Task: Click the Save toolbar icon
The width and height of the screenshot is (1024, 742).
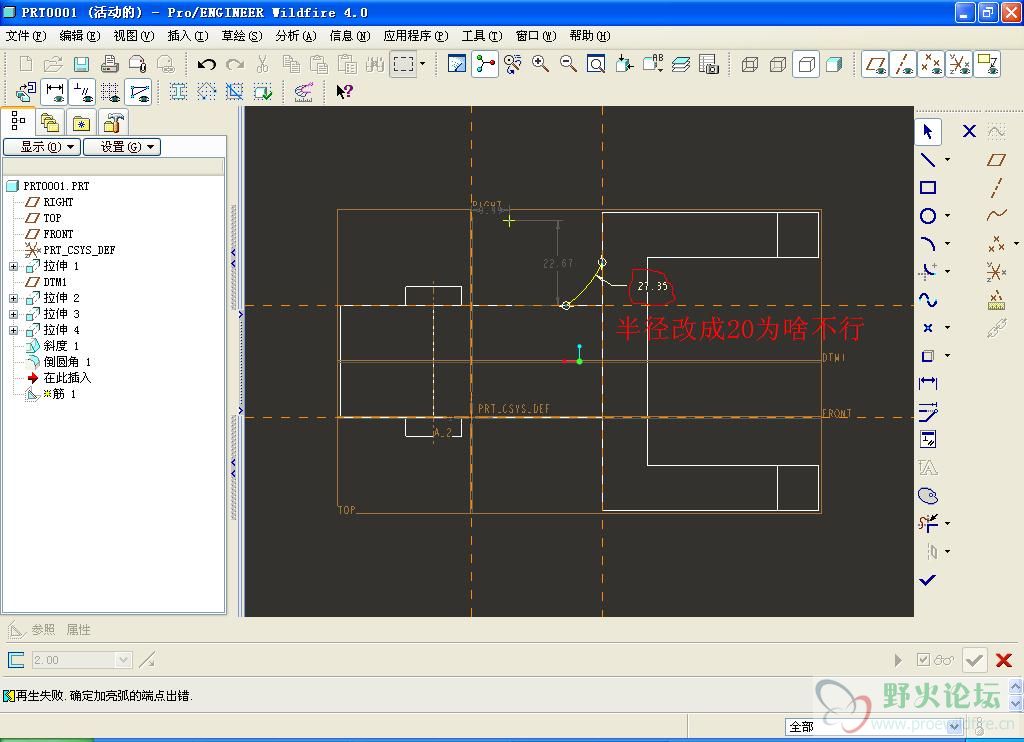Action: click(81, 64)
